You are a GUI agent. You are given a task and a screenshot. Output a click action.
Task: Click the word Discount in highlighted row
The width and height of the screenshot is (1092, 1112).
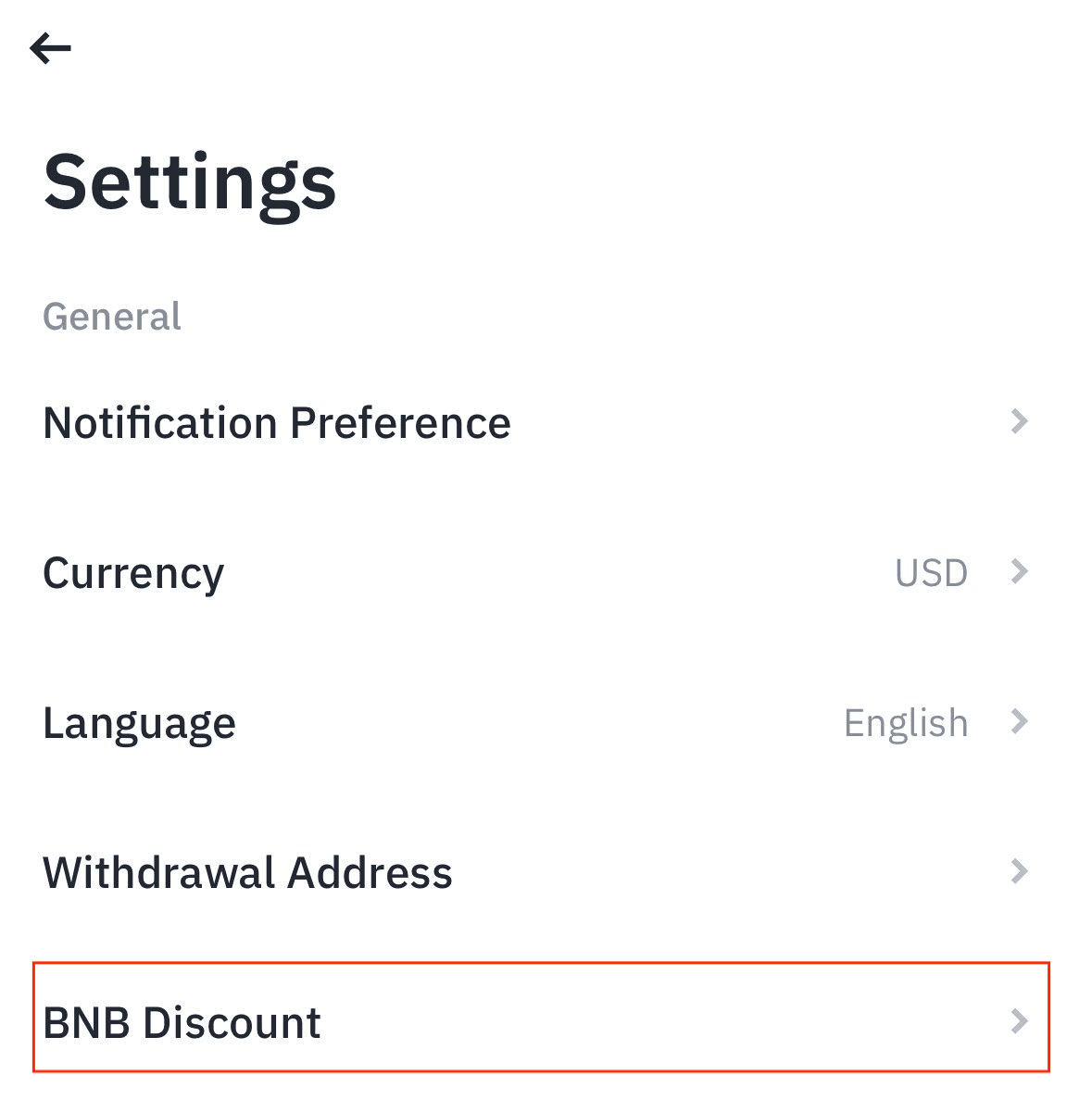232,1023
